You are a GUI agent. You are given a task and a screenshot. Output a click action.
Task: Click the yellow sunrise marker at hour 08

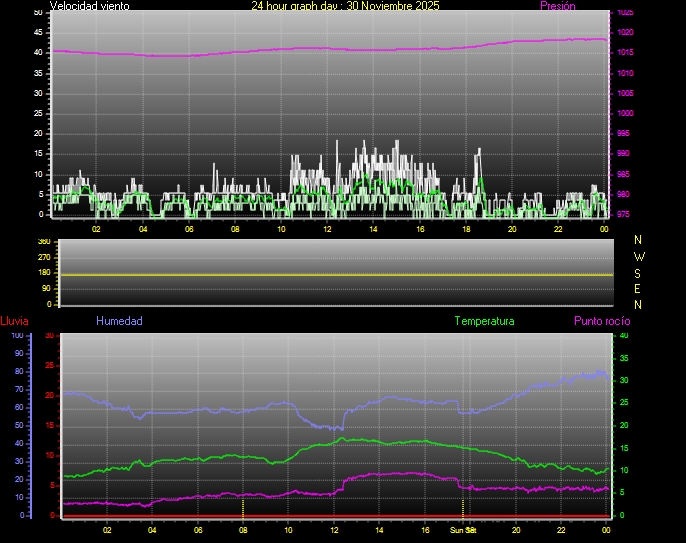click(x=243, y=508)
